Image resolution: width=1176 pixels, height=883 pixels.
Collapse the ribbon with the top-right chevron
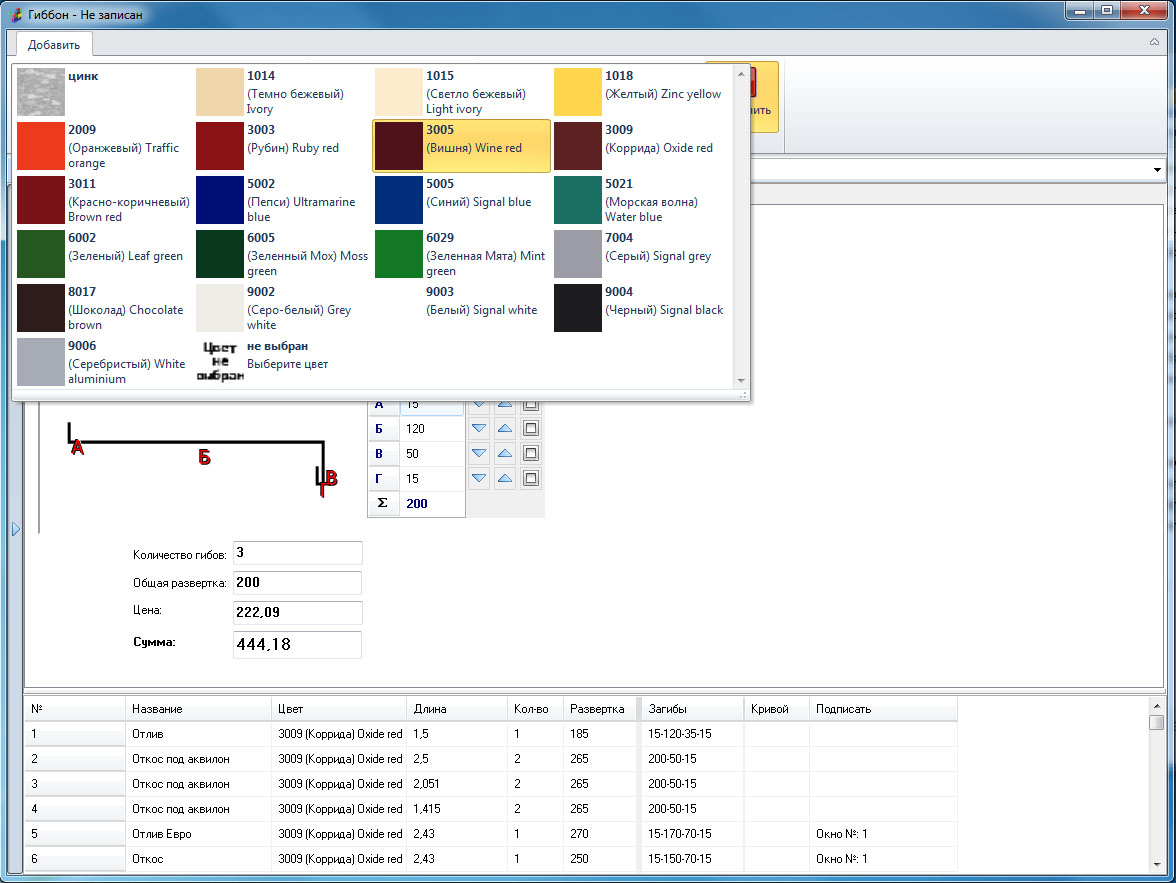[x=1154, y=42]
